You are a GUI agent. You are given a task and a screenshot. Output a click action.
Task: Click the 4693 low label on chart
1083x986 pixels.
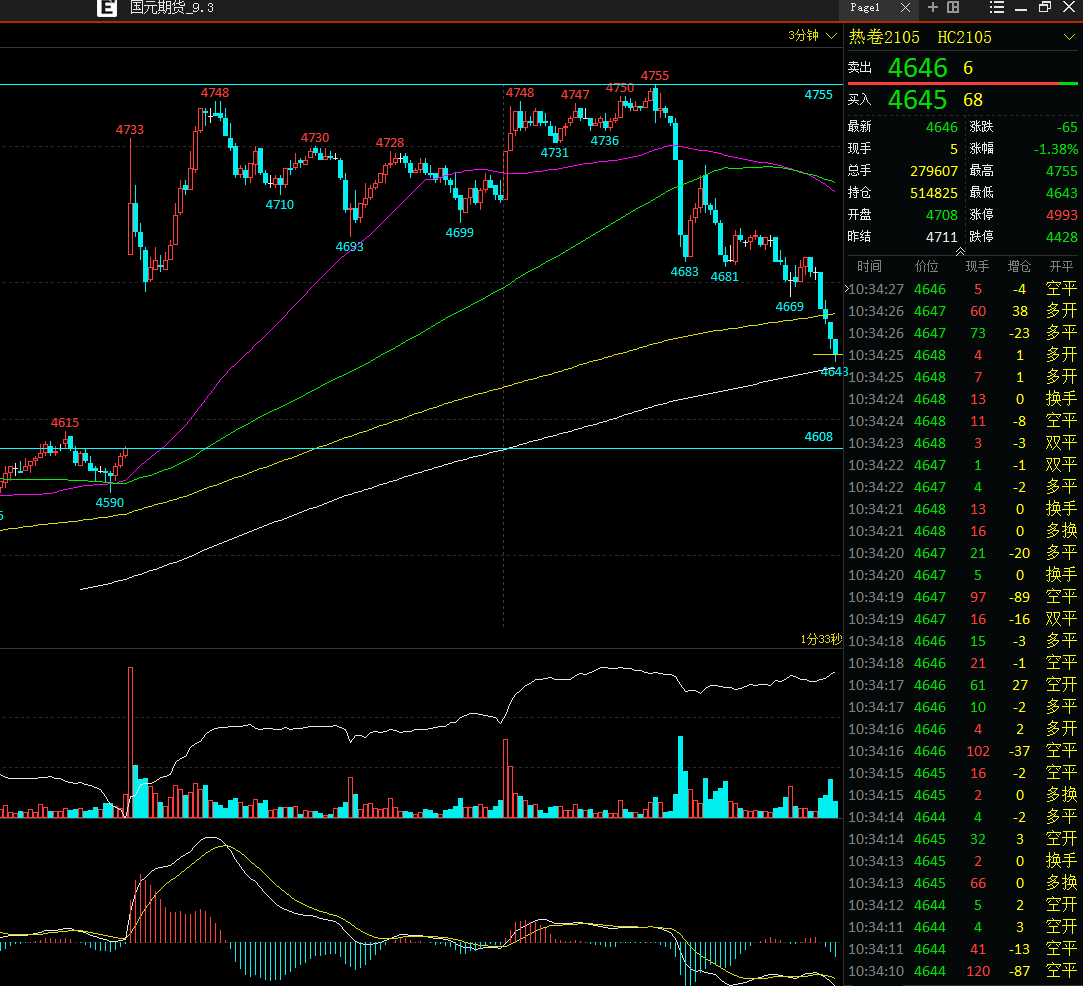point(349,246)
